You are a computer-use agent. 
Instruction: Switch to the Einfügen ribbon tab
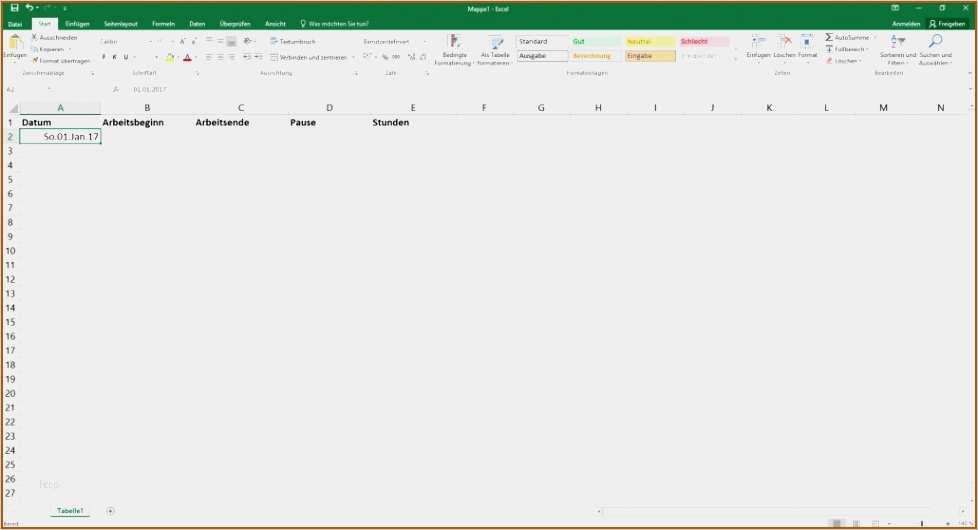coord(77,24)
